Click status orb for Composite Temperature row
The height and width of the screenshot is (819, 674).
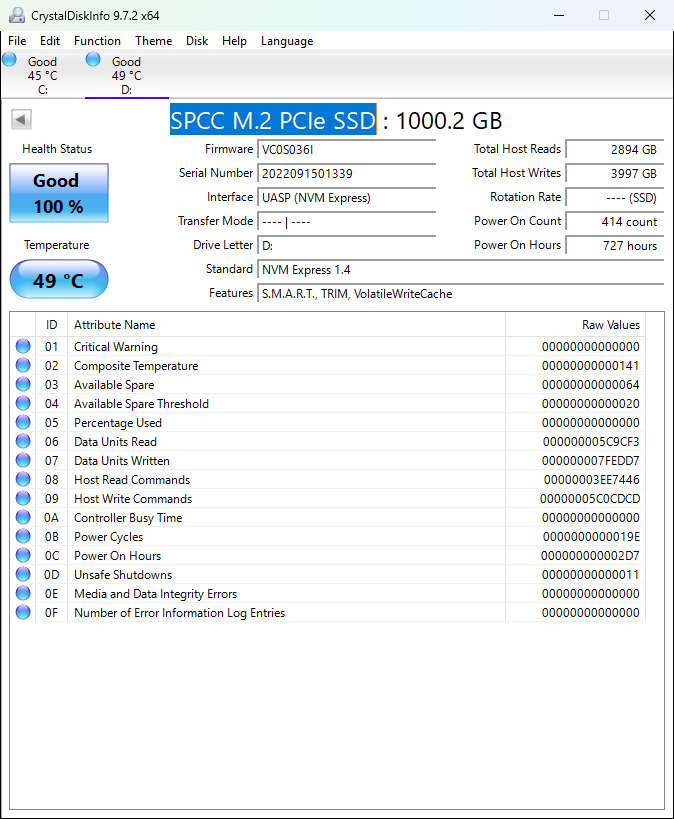pyautogui.click(x=23, y=365)
